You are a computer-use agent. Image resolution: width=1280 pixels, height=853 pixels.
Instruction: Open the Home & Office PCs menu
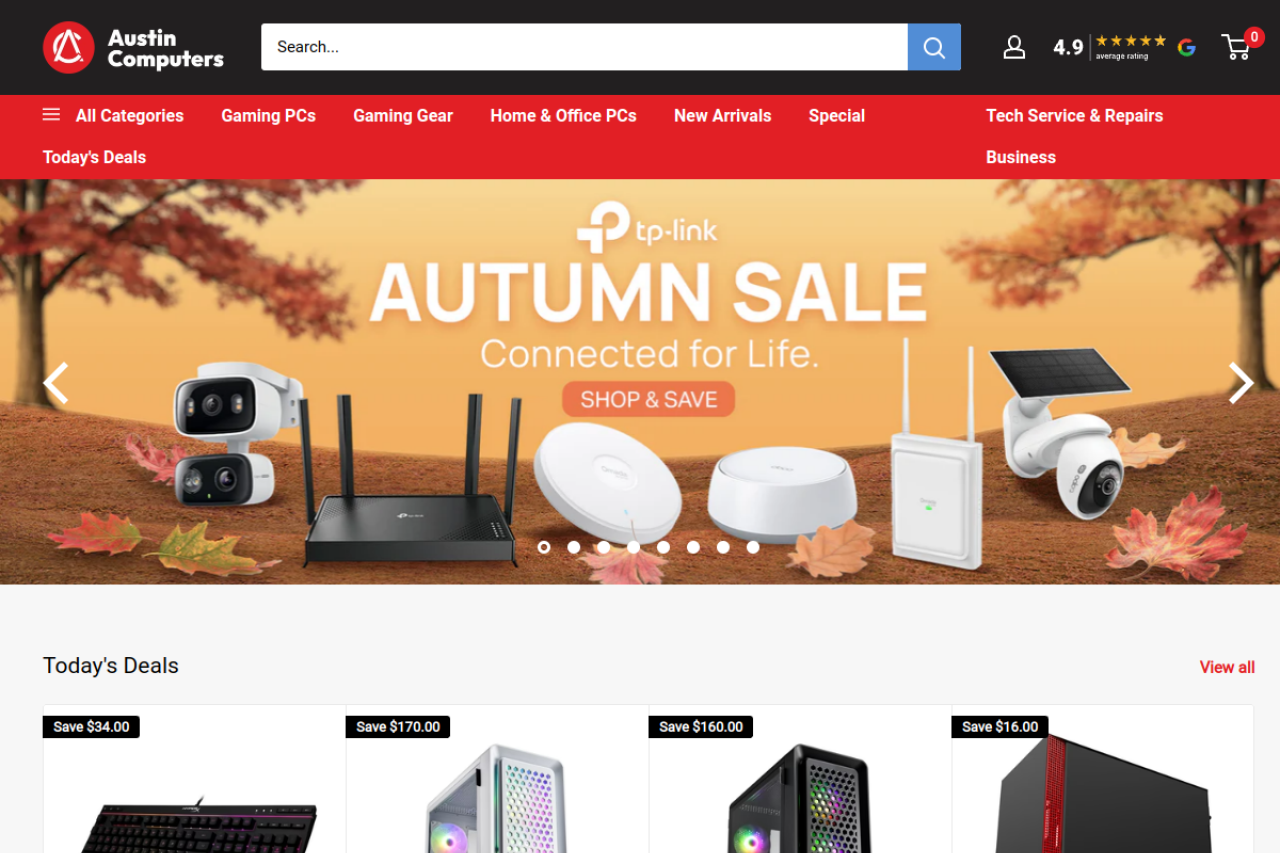tap(563, 116)
